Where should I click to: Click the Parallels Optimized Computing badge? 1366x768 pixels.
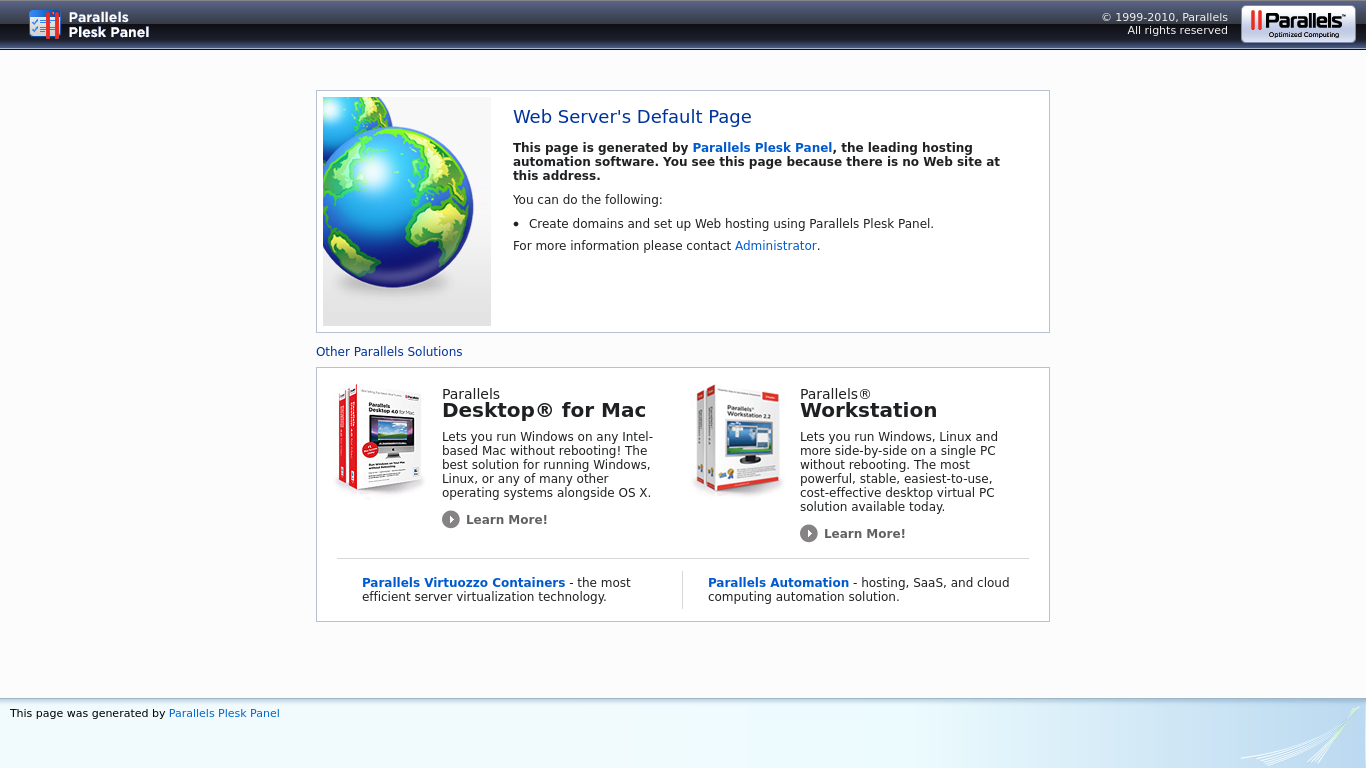tap(1298, 24)
